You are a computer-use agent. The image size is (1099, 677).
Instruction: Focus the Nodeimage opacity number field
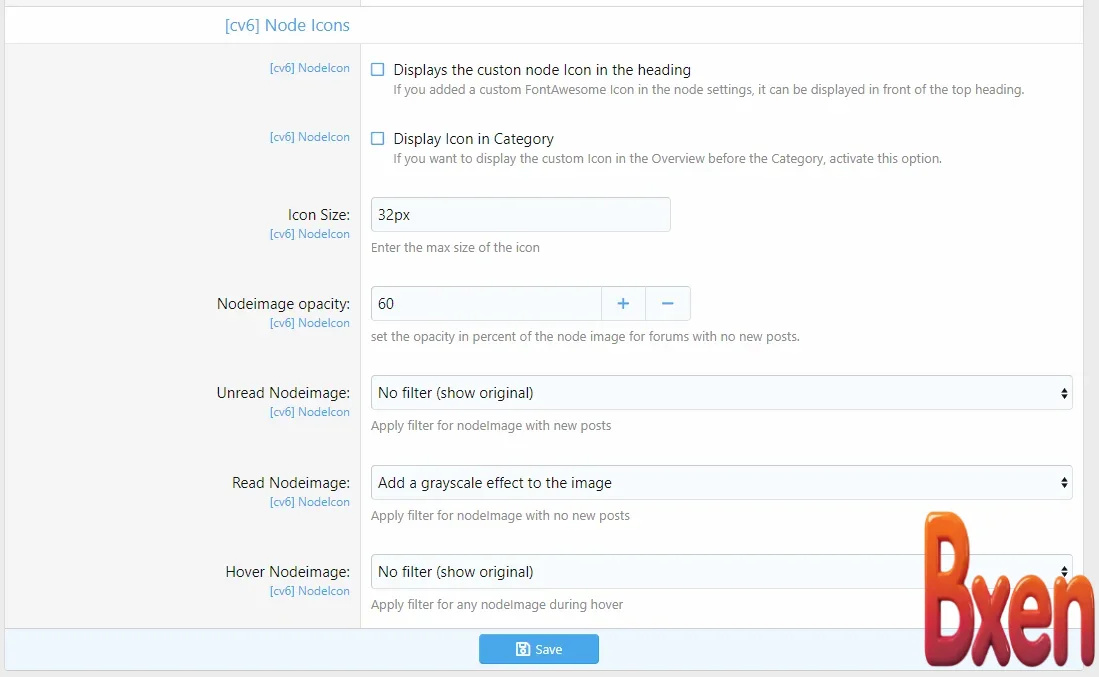click(x=485, y=304)
